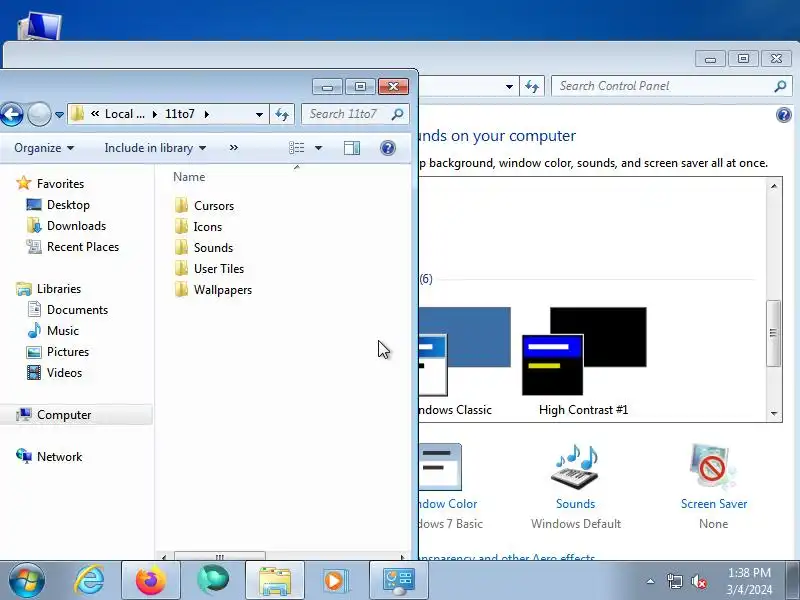Select Network in the navigation pane

pos(49,457)
